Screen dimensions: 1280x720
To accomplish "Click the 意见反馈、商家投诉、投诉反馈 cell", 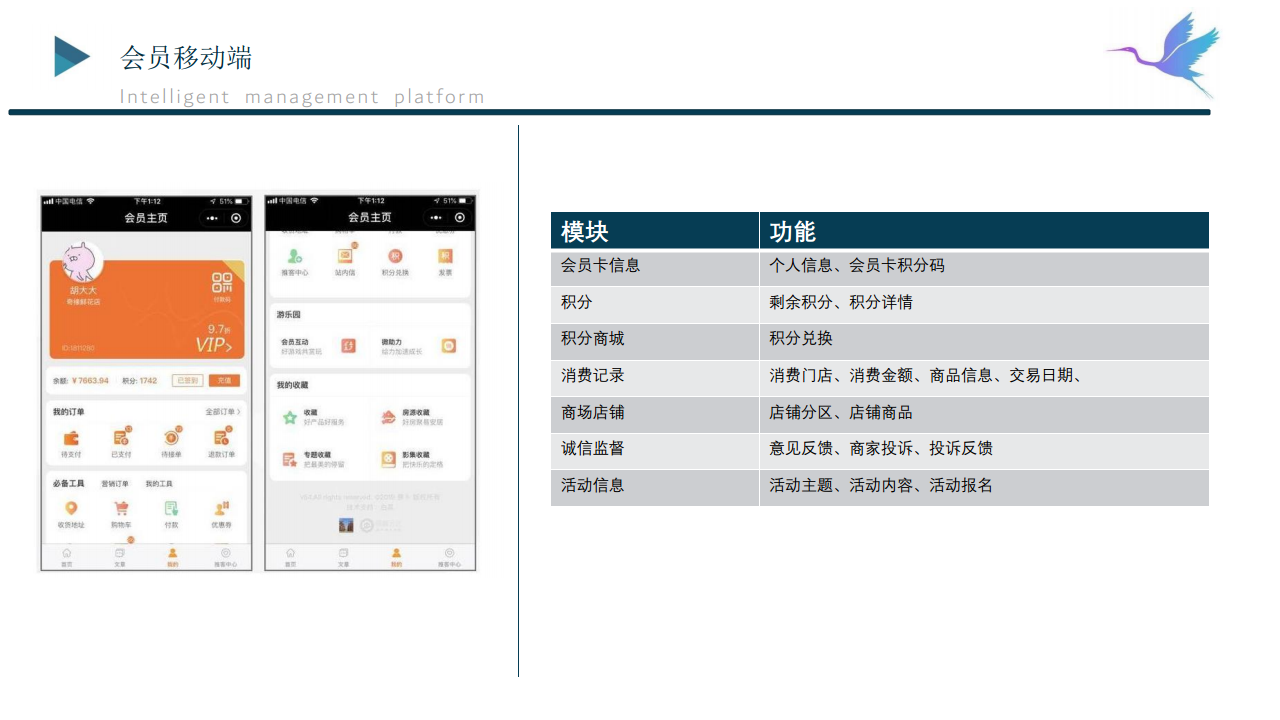I will 984,449.
